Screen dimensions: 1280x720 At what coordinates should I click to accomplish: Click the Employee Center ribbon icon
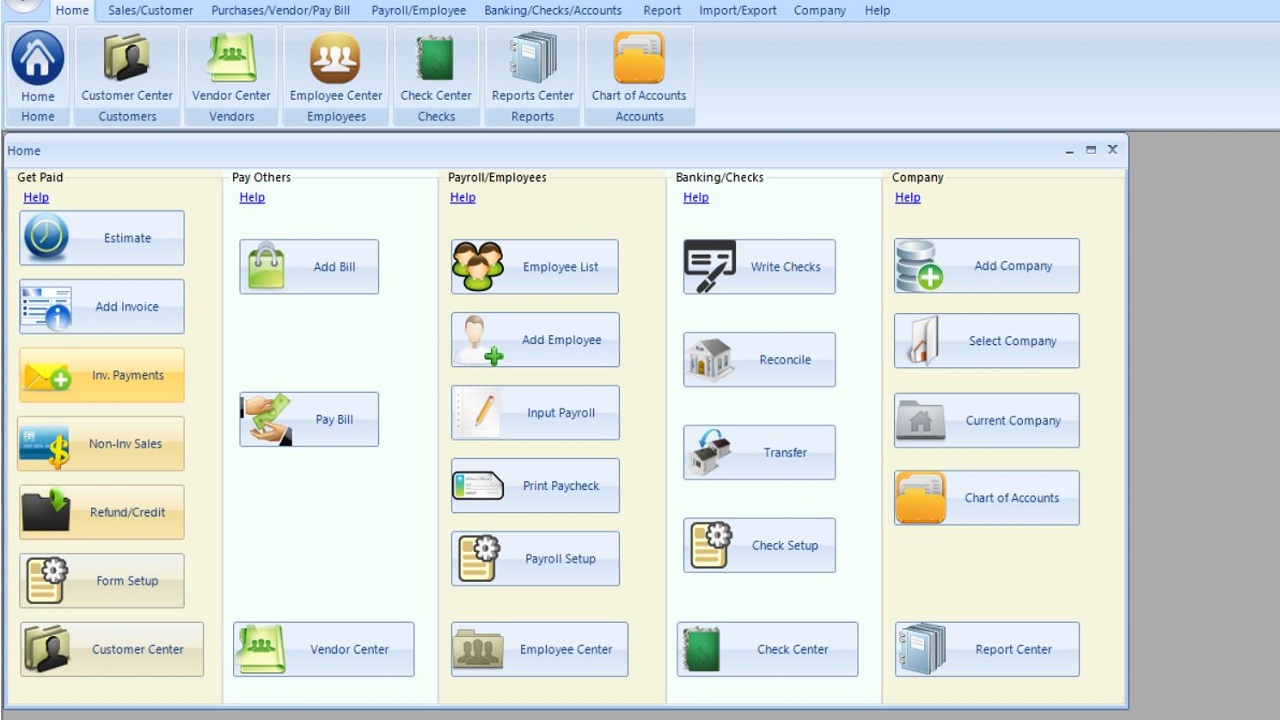336,66
